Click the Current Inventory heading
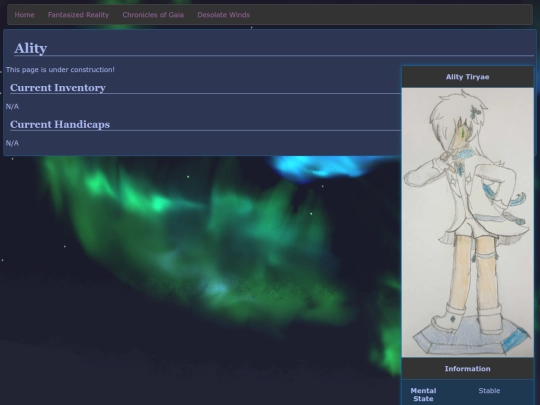The width and height of the screenshot is (540, 405). coord(58,87)
